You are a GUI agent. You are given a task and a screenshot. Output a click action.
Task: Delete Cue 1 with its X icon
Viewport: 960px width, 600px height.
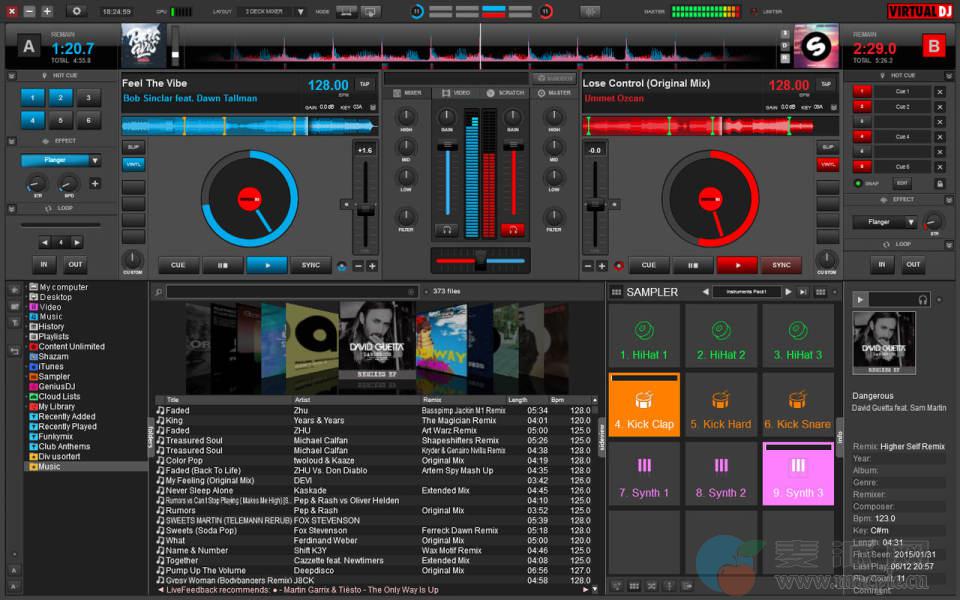tap(939, 92)
